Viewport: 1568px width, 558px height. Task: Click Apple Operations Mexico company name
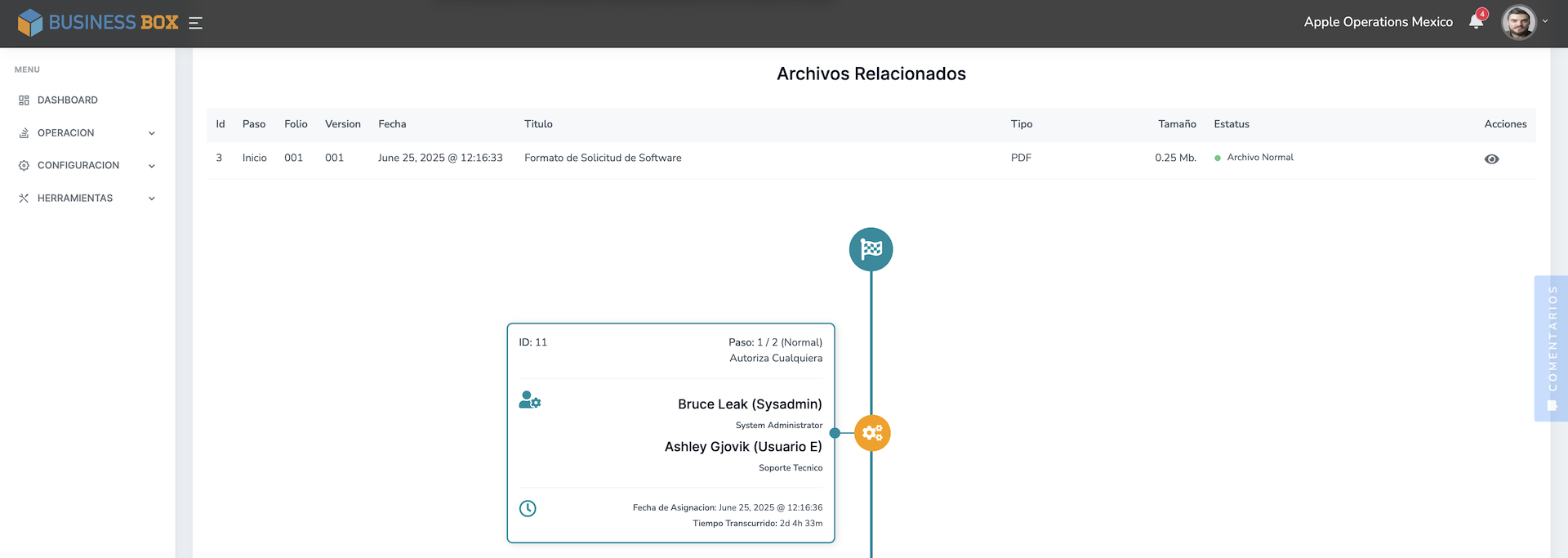pos(1378,22)
